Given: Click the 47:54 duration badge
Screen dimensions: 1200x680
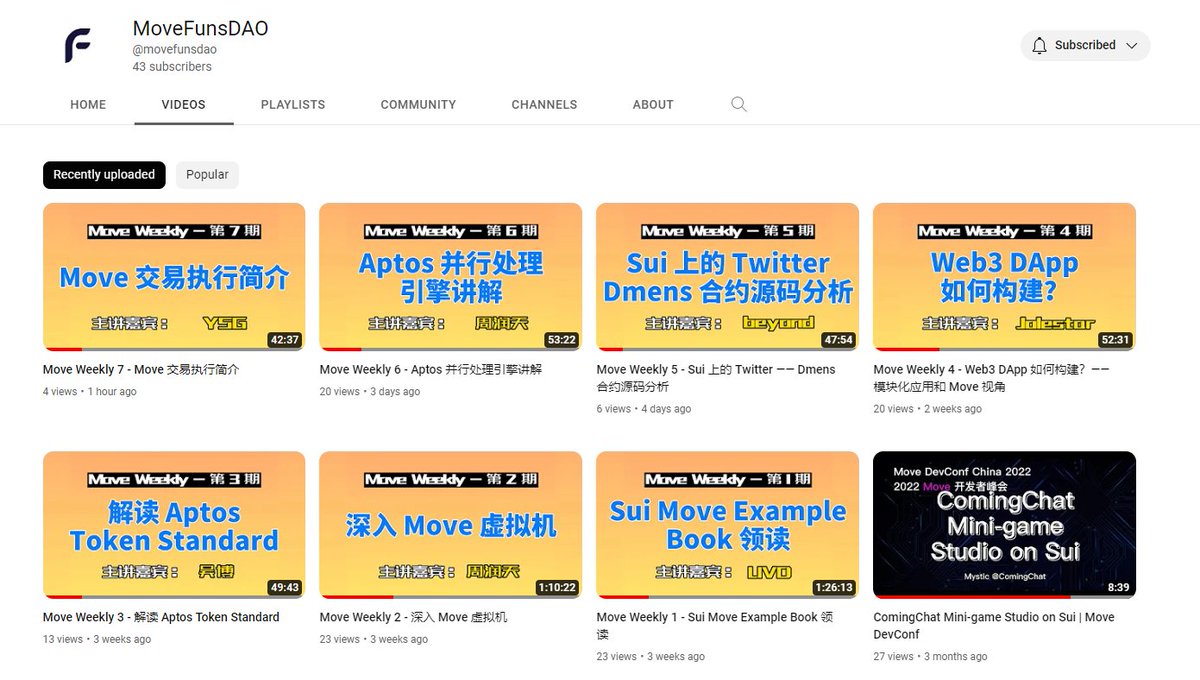Looking at the screenshot, I should point(838,340).
